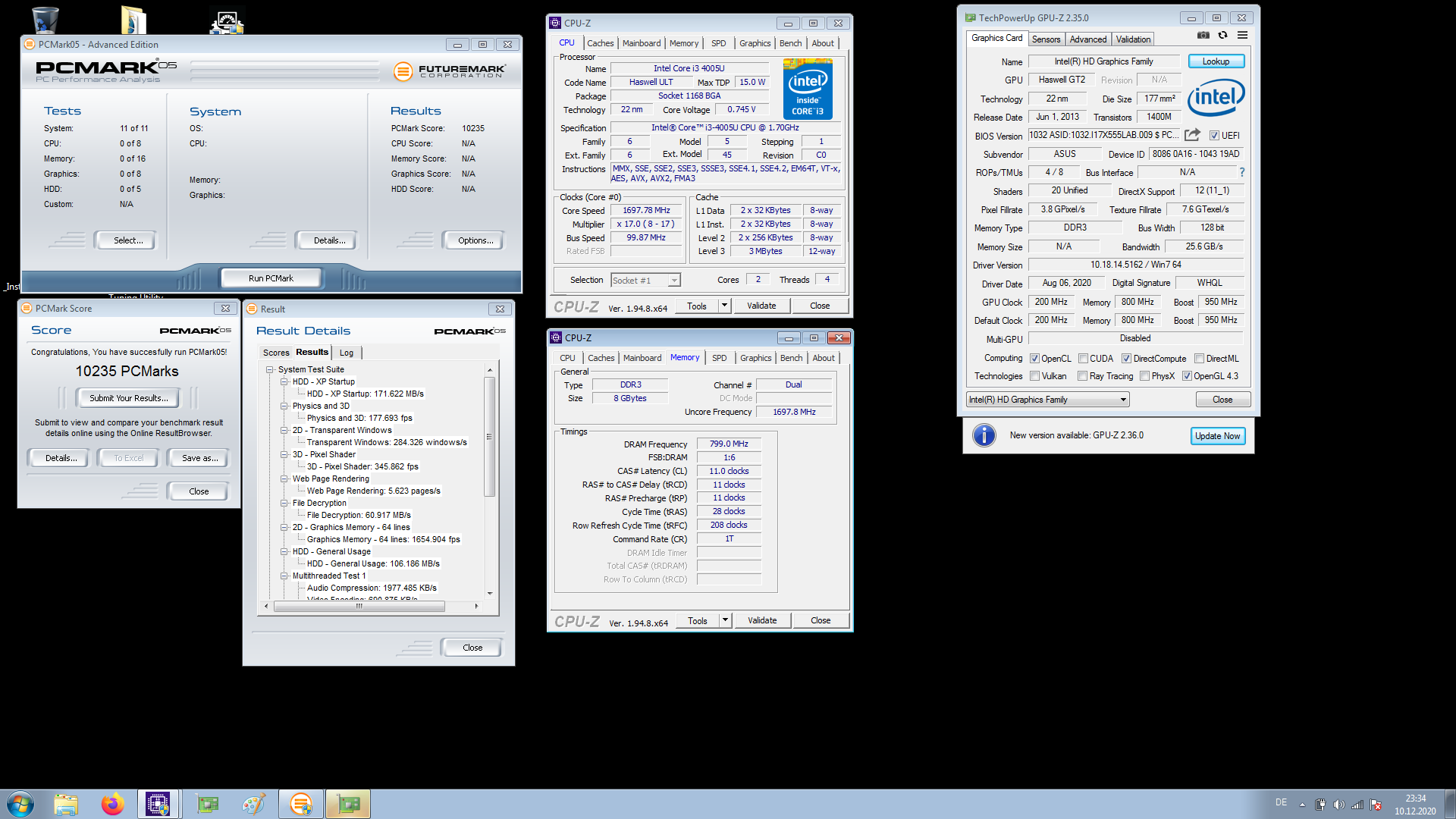Open the Validation tab in GPU-Z
The height and width of the screenshot is (819, 1456).
point(1133,39)
